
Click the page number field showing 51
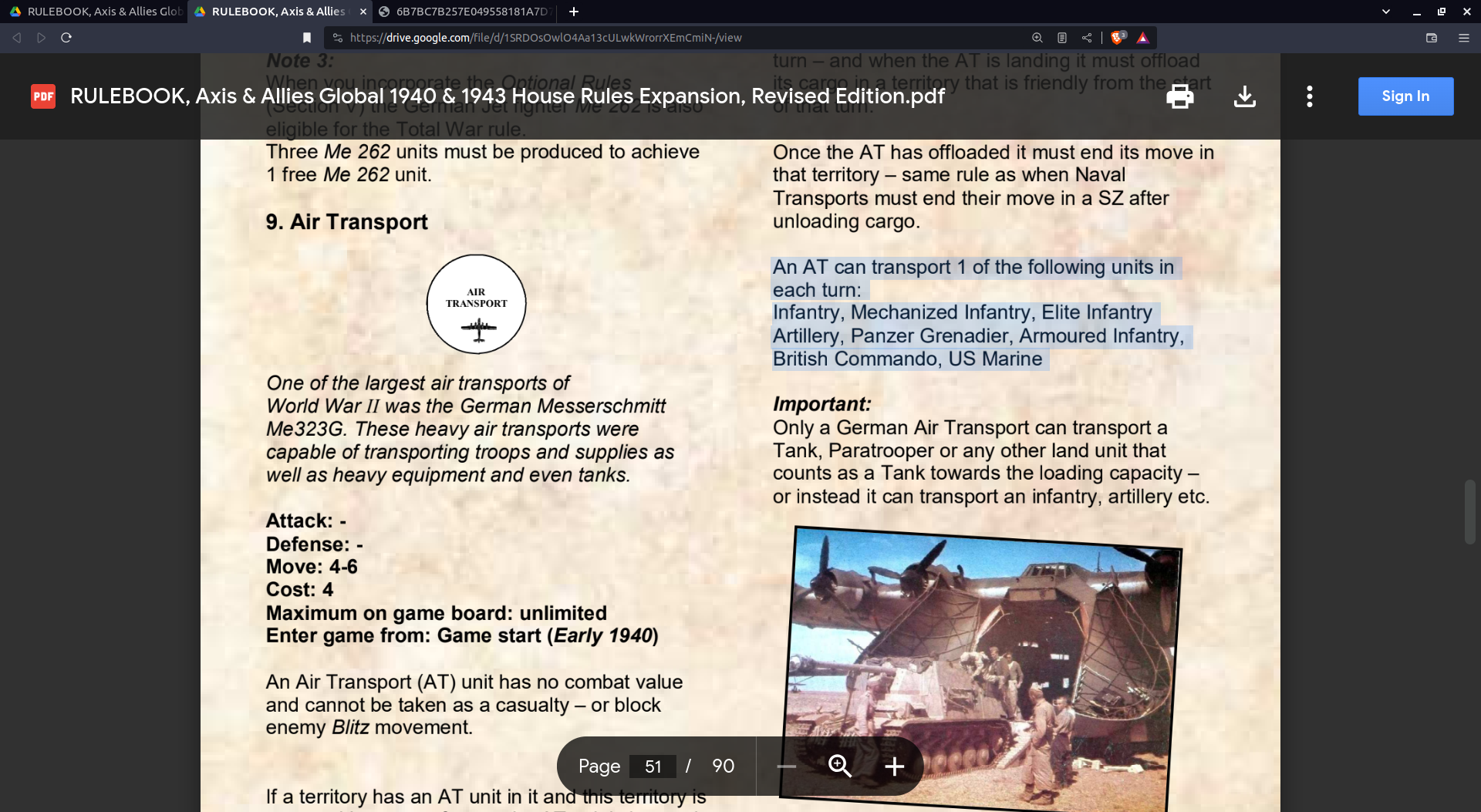(653, 766)
